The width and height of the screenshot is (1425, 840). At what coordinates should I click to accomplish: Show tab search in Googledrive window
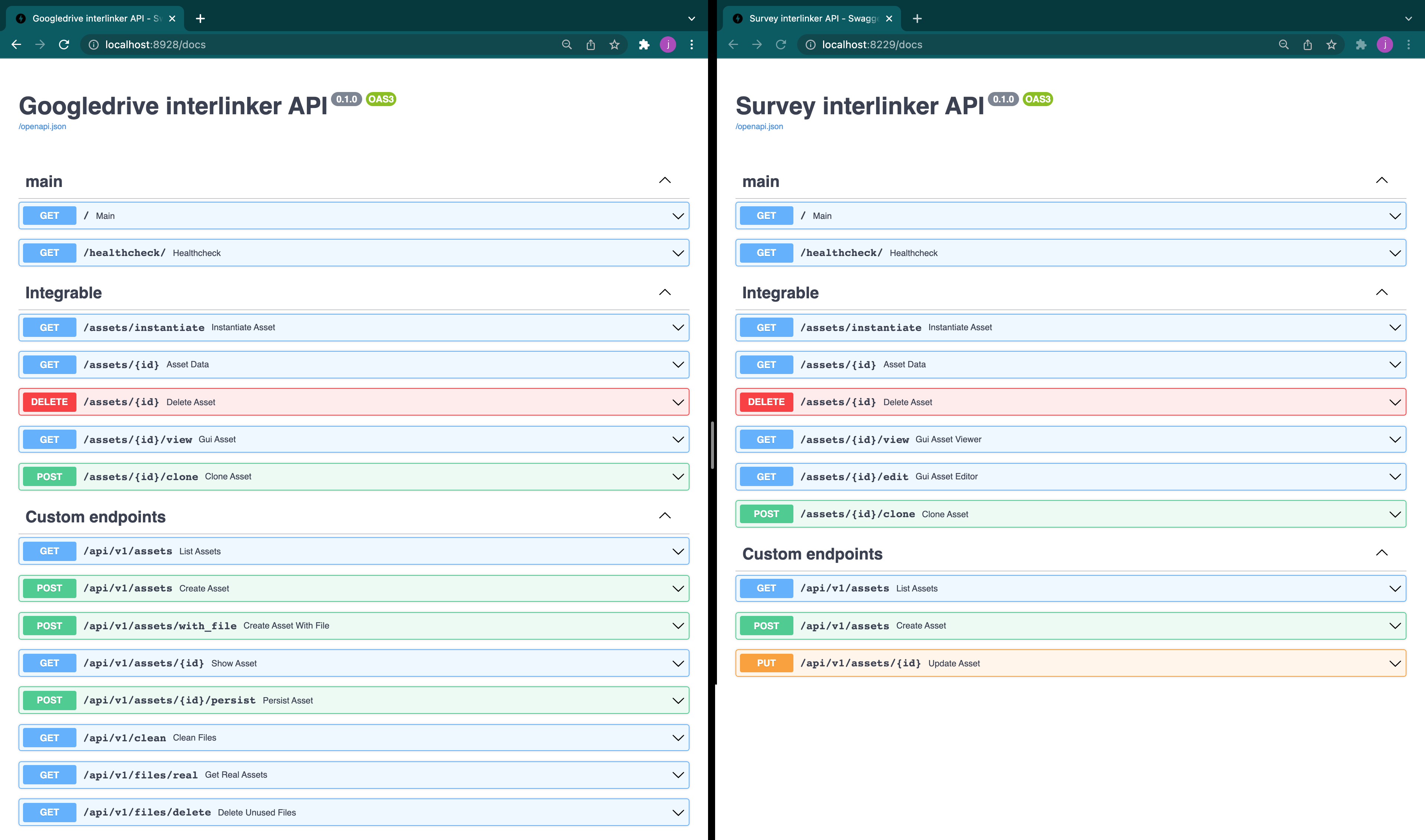(x=692, y=19)
